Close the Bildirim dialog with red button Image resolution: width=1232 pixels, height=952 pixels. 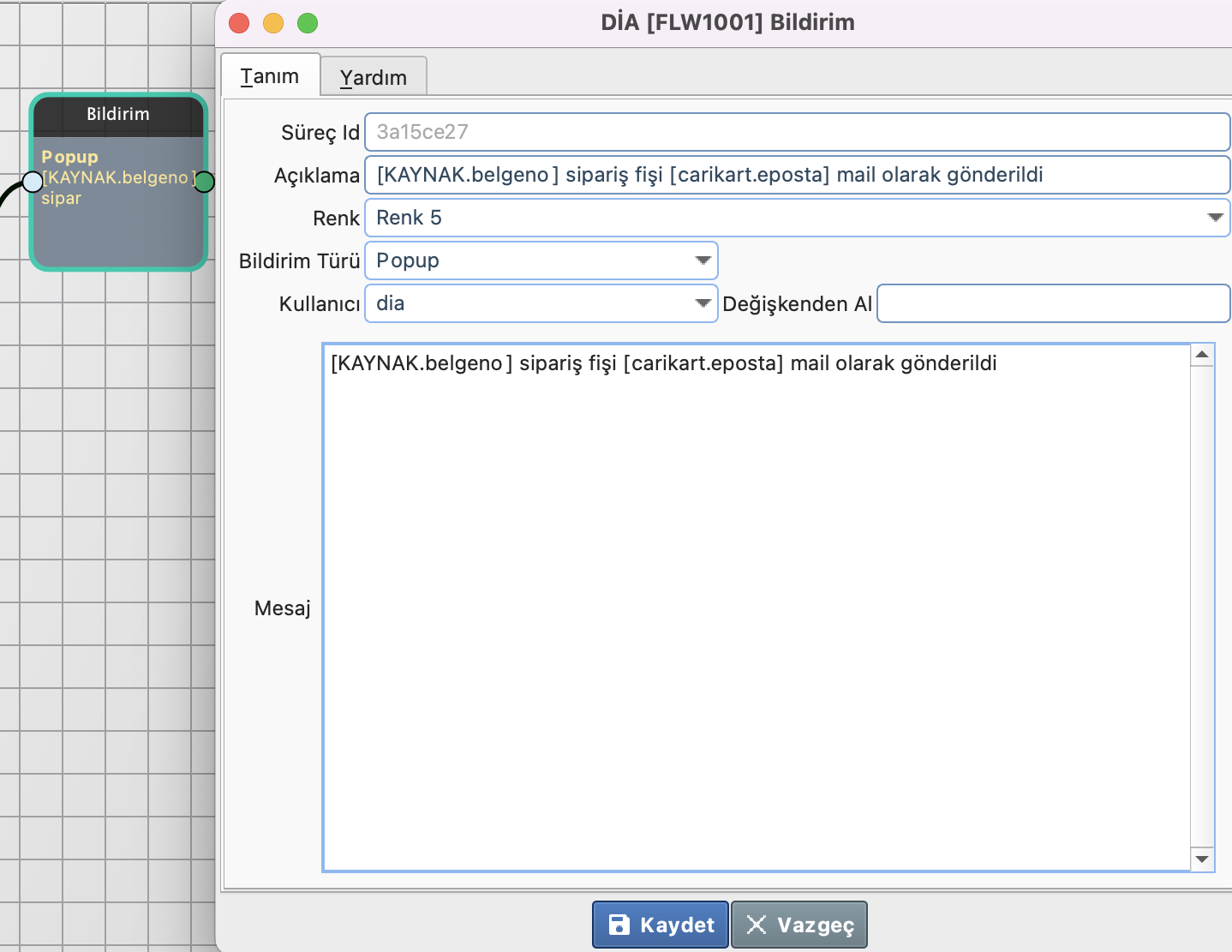239,23
